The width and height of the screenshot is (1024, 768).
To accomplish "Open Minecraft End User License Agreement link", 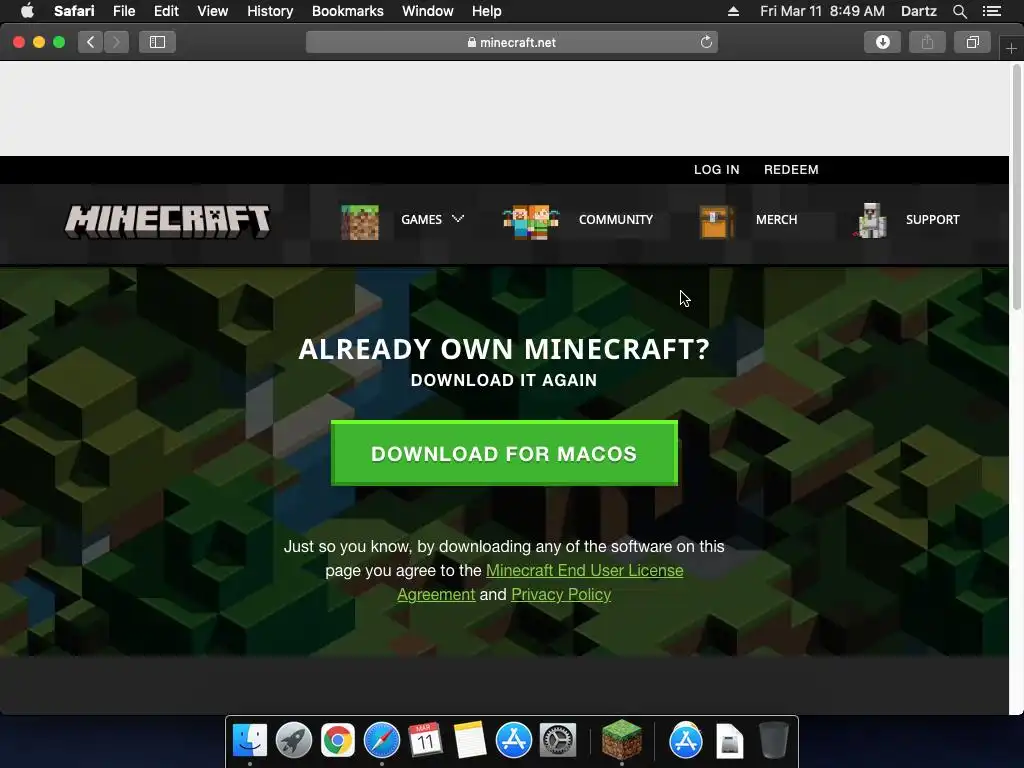I will tap(584, 571).
